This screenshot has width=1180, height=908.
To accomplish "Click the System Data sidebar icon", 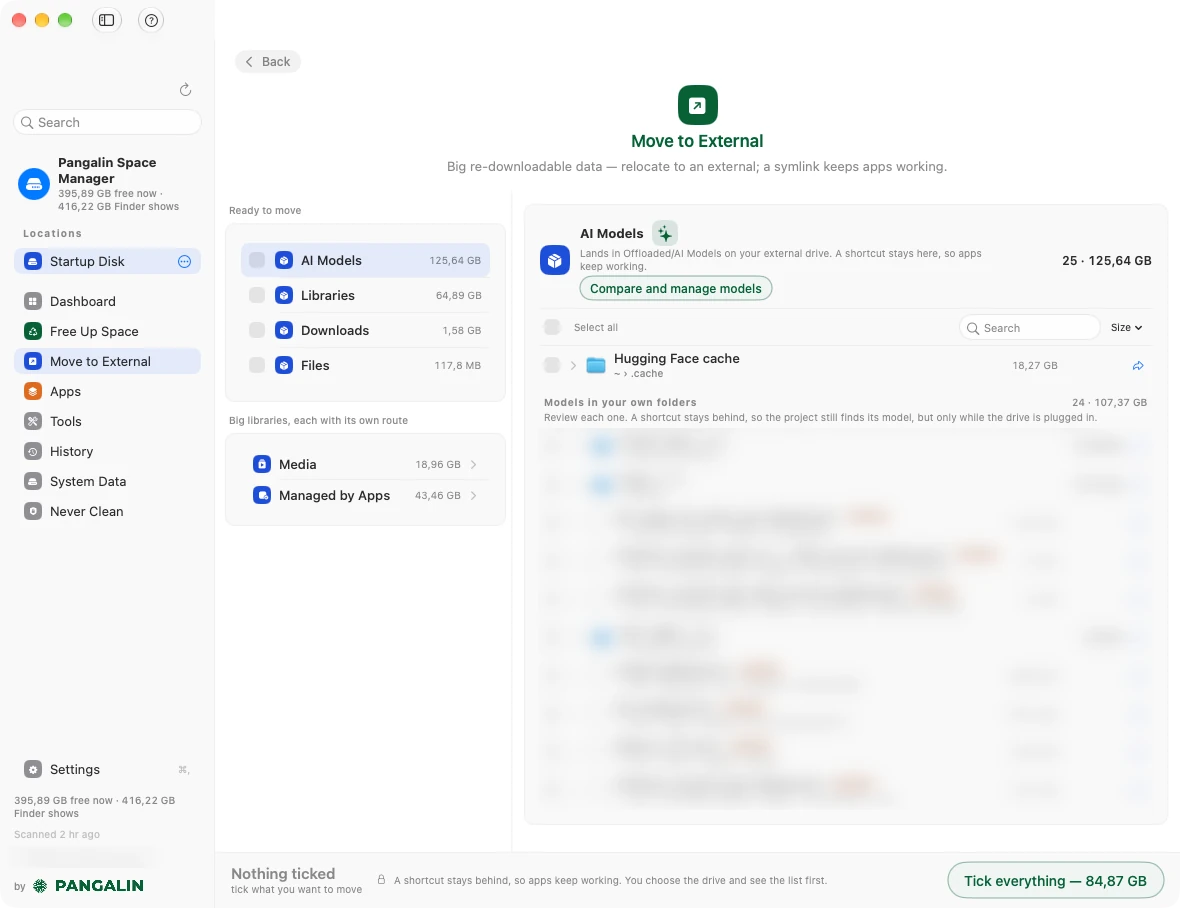I will click(33, 482).
